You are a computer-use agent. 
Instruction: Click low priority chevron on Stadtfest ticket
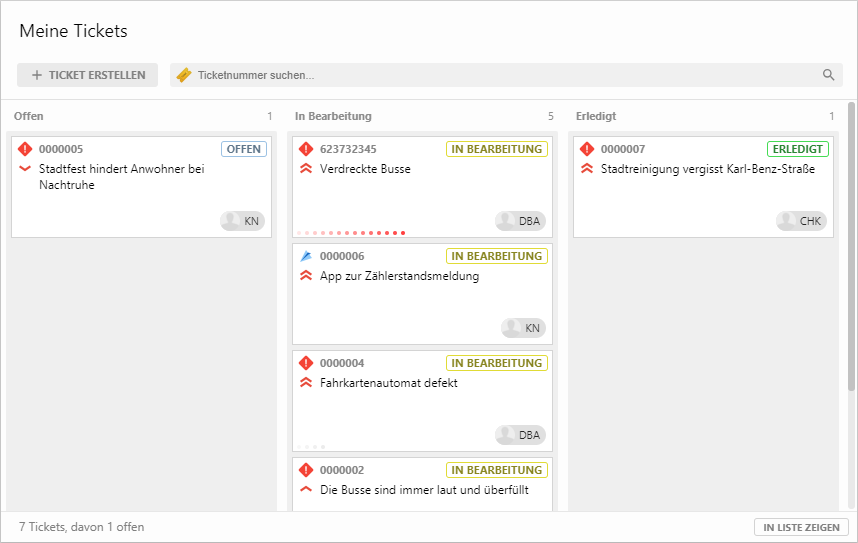click(x=26, y=169)
